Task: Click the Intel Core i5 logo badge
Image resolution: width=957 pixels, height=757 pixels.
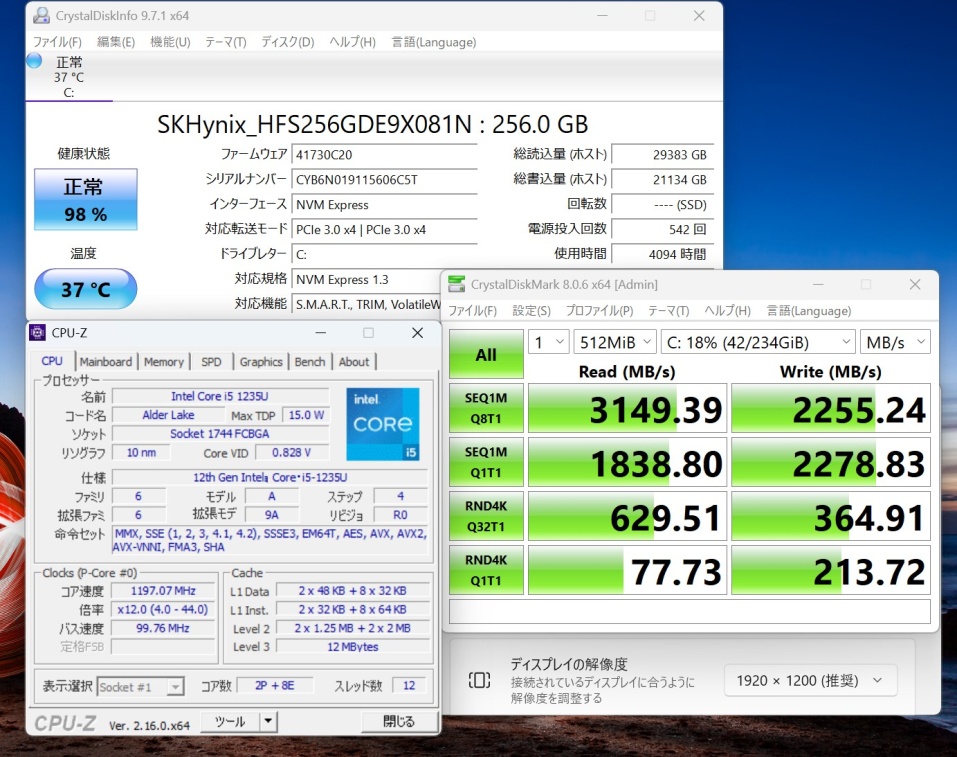Action: click(381, 425)
